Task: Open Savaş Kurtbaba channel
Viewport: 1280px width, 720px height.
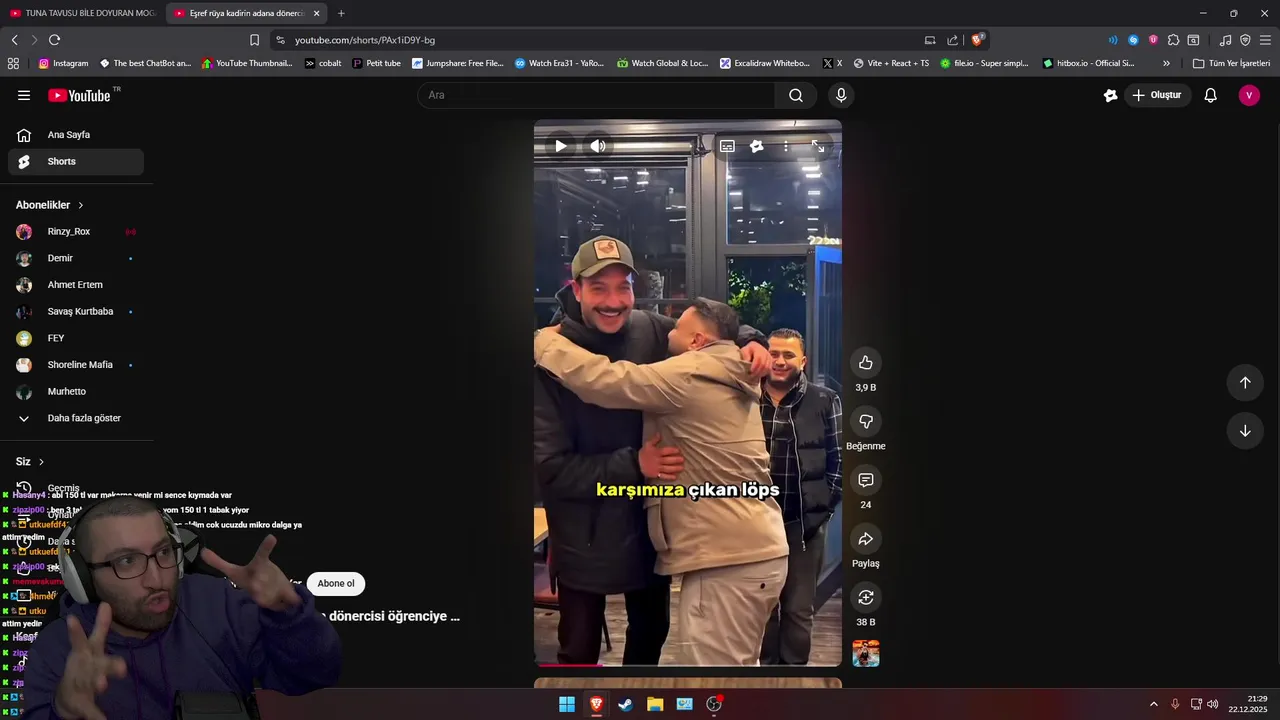Action: tap(76, 312)
